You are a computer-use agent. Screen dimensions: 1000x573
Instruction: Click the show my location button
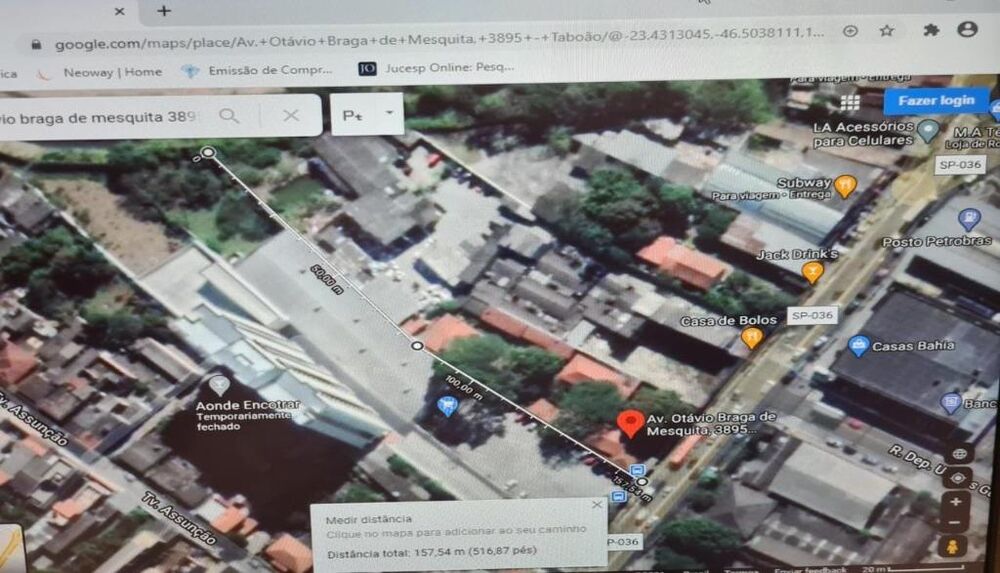coord(957,478)
